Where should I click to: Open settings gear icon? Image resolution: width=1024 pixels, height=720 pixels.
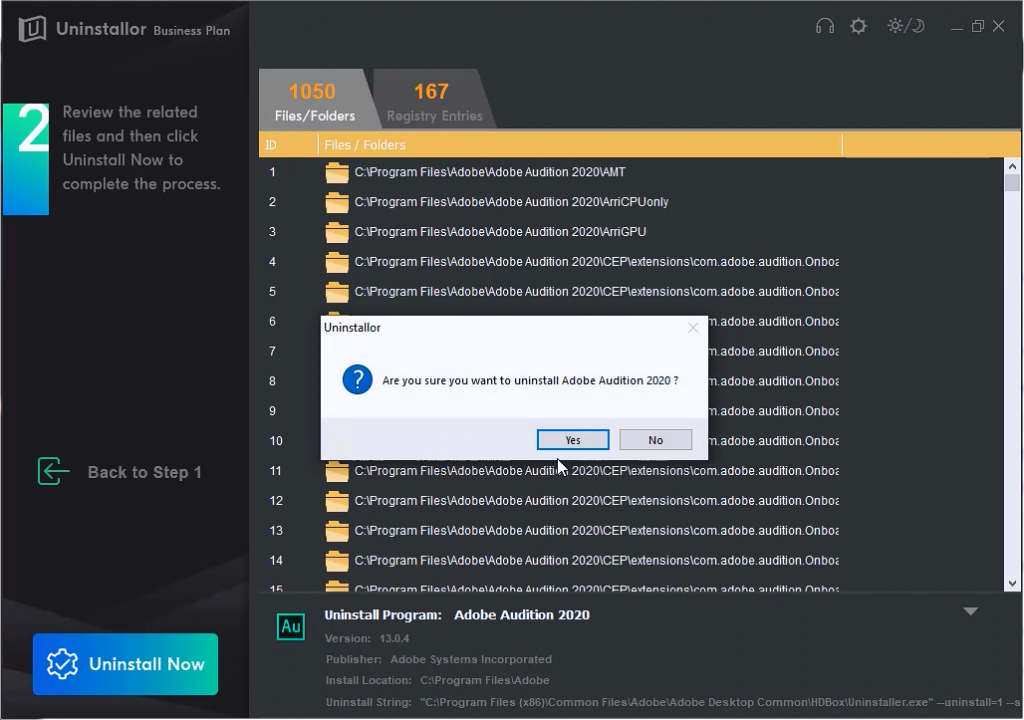pos(858,26)
